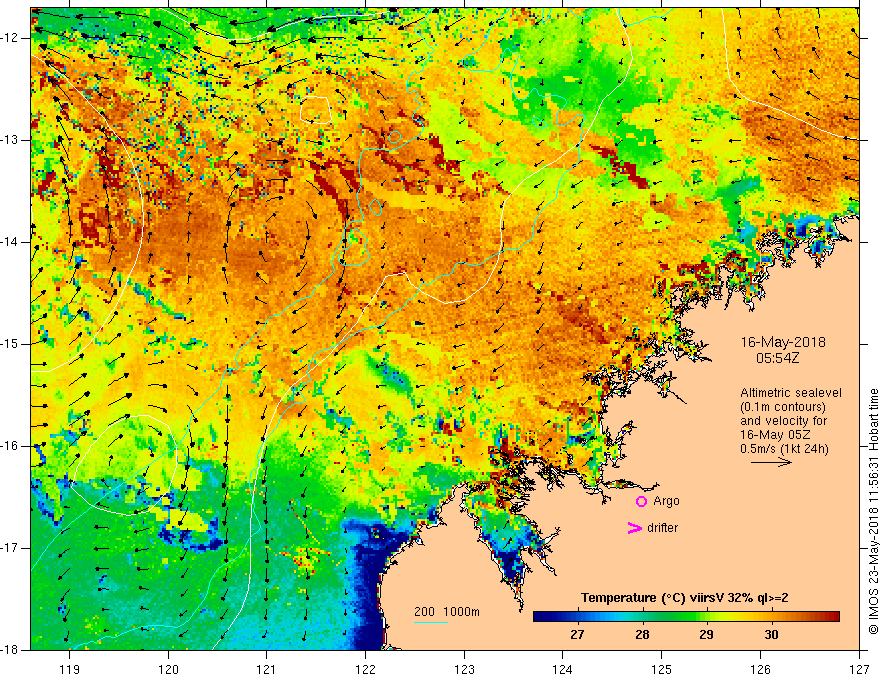Click 'Altimetric sealevel' caption line
The width and height of the screenshot is (880, 680).
(791, 393)
